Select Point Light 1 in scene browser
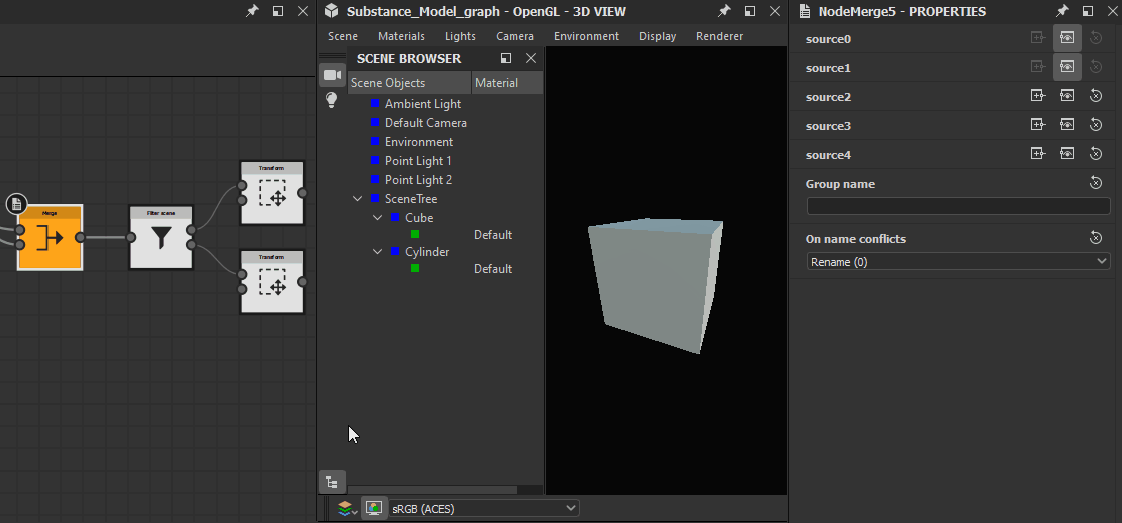 [x=418, y=161]
